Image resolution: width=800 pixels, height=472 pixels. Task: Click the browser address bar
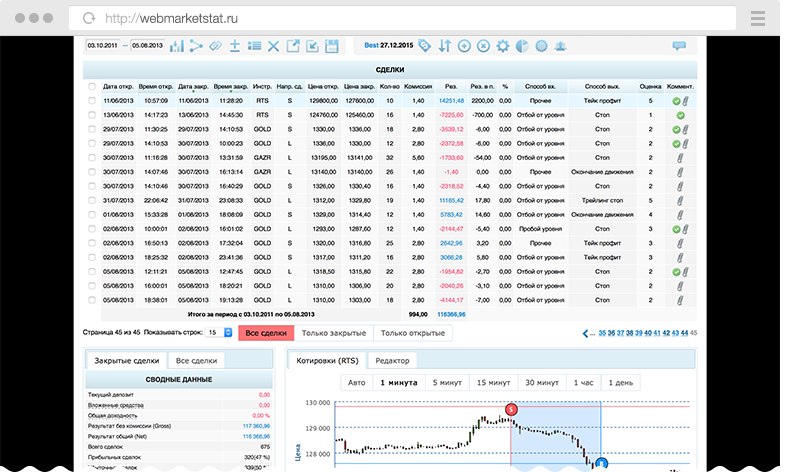click(x=402, y=18)
